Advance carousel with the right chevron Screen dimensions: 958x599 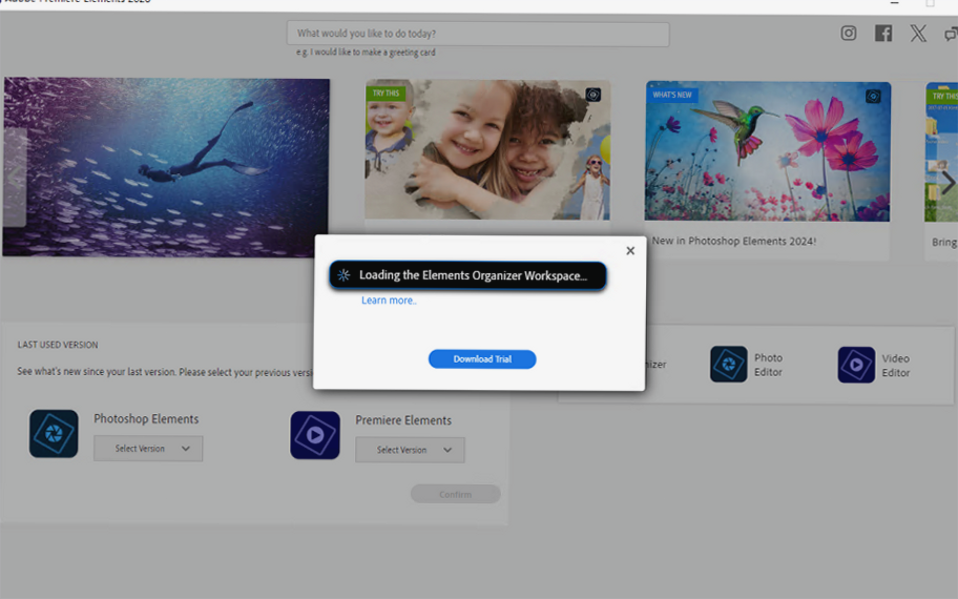[x=948, y=183]
